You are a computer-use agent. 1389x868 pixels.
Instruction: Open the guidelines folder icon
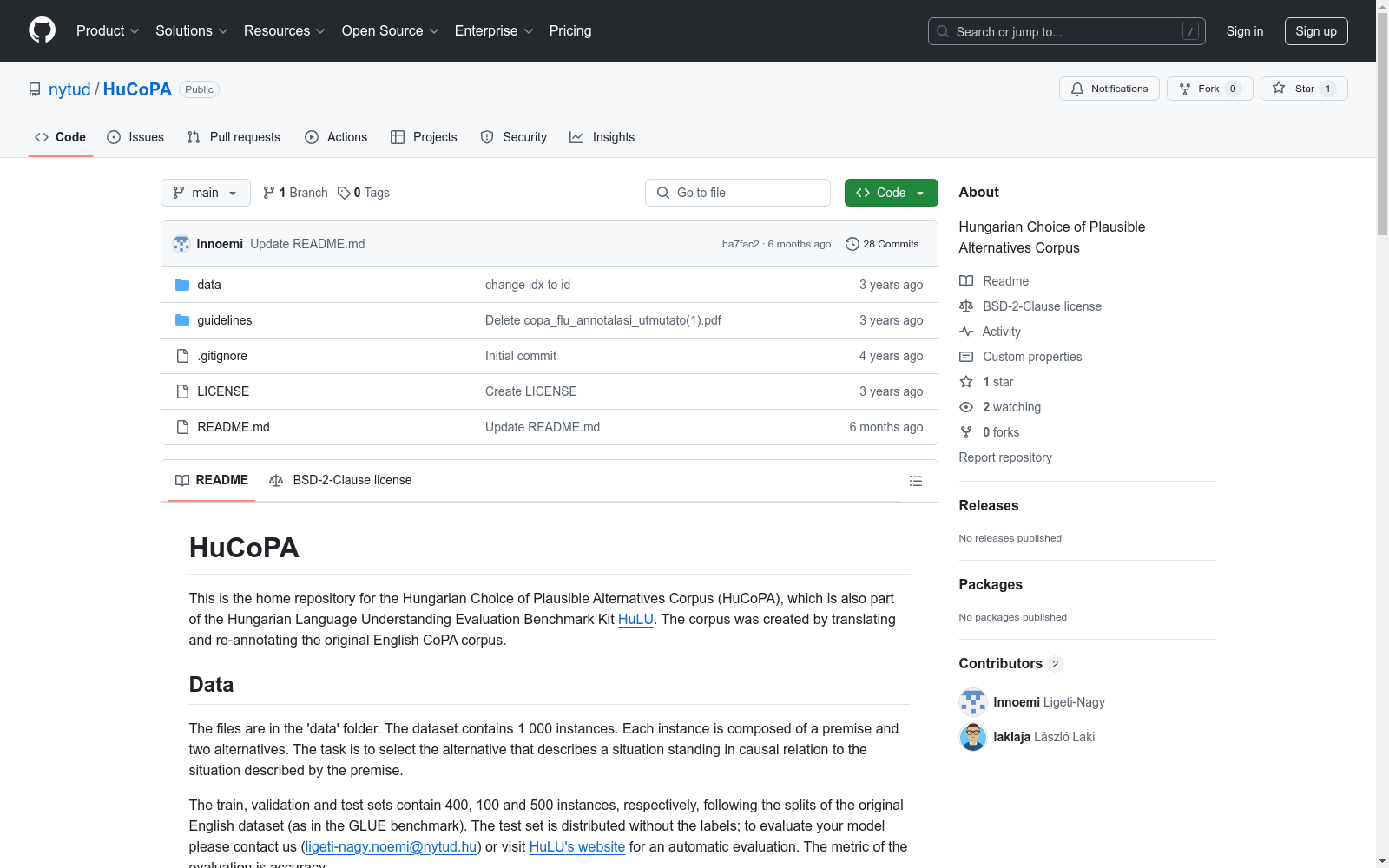182,320
